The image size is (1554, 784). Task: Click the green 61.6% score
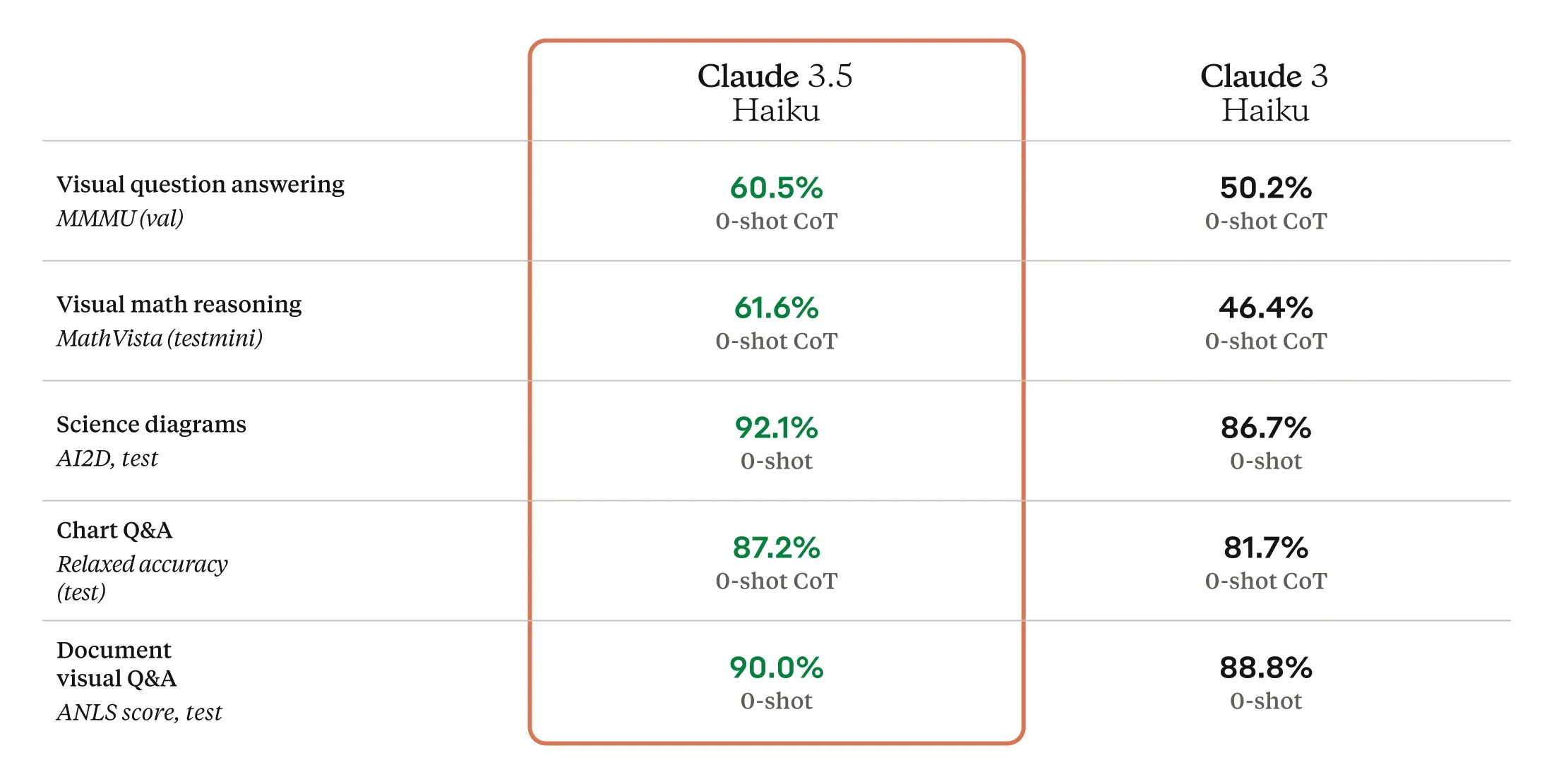776,308
